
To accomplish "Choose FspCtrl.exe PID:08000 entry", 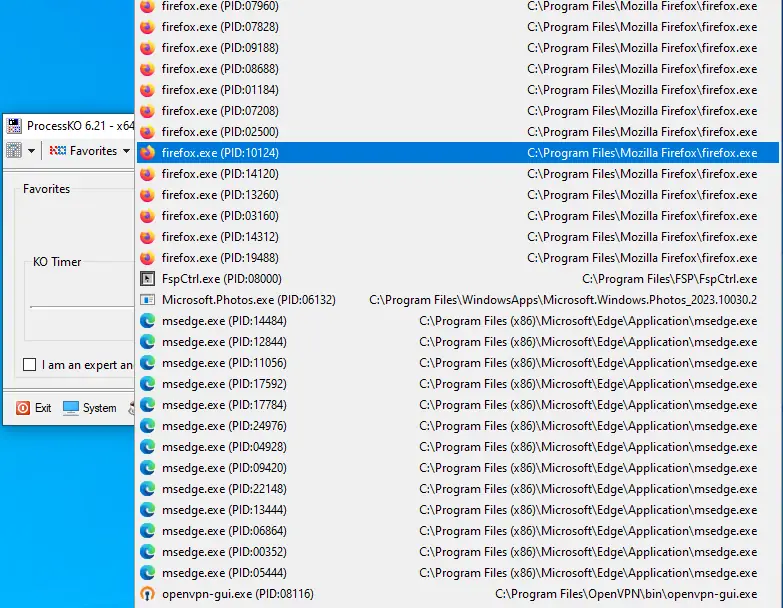I will 457,279.
